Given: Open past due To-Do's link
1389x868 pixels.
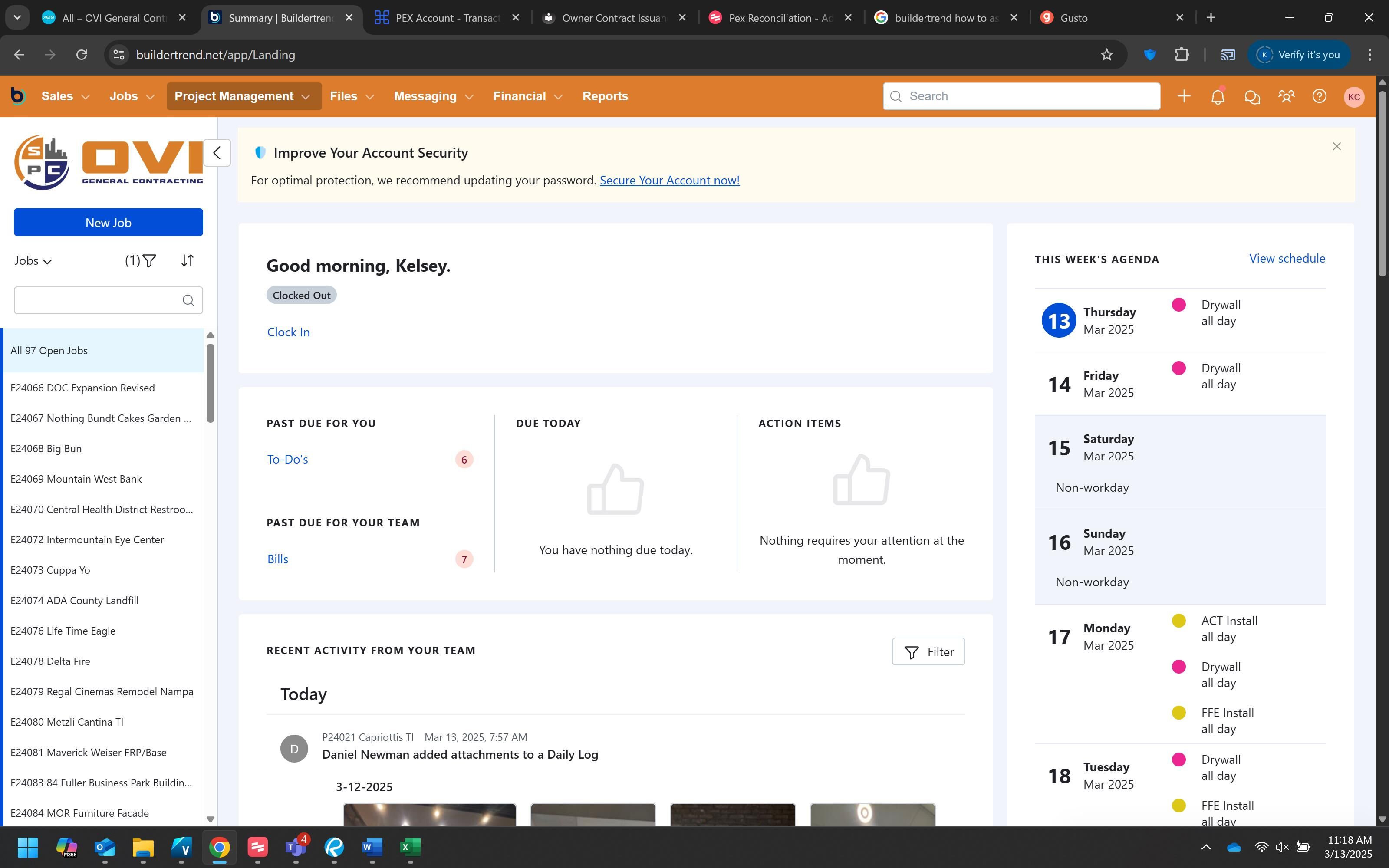Looking at the screenshot, I should [x=287, y=459].
